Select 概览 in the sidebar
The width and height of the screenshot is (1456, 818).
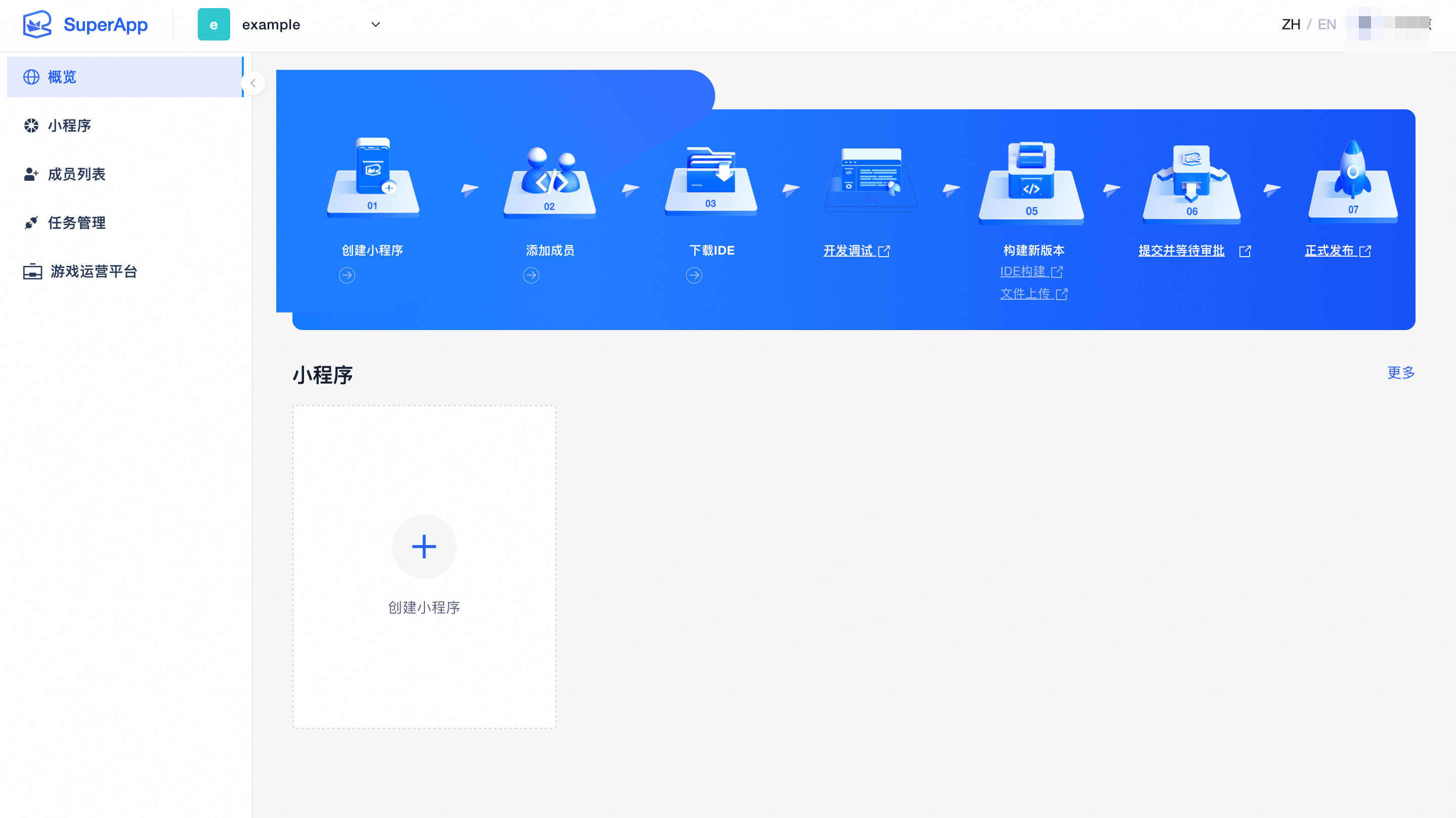(125, 77)
